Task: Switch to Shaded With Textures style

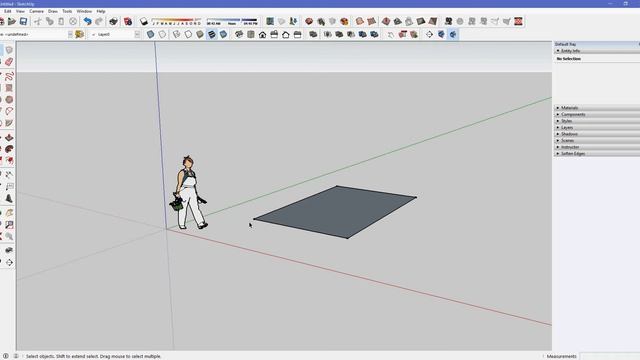Action: coord(211,34)
